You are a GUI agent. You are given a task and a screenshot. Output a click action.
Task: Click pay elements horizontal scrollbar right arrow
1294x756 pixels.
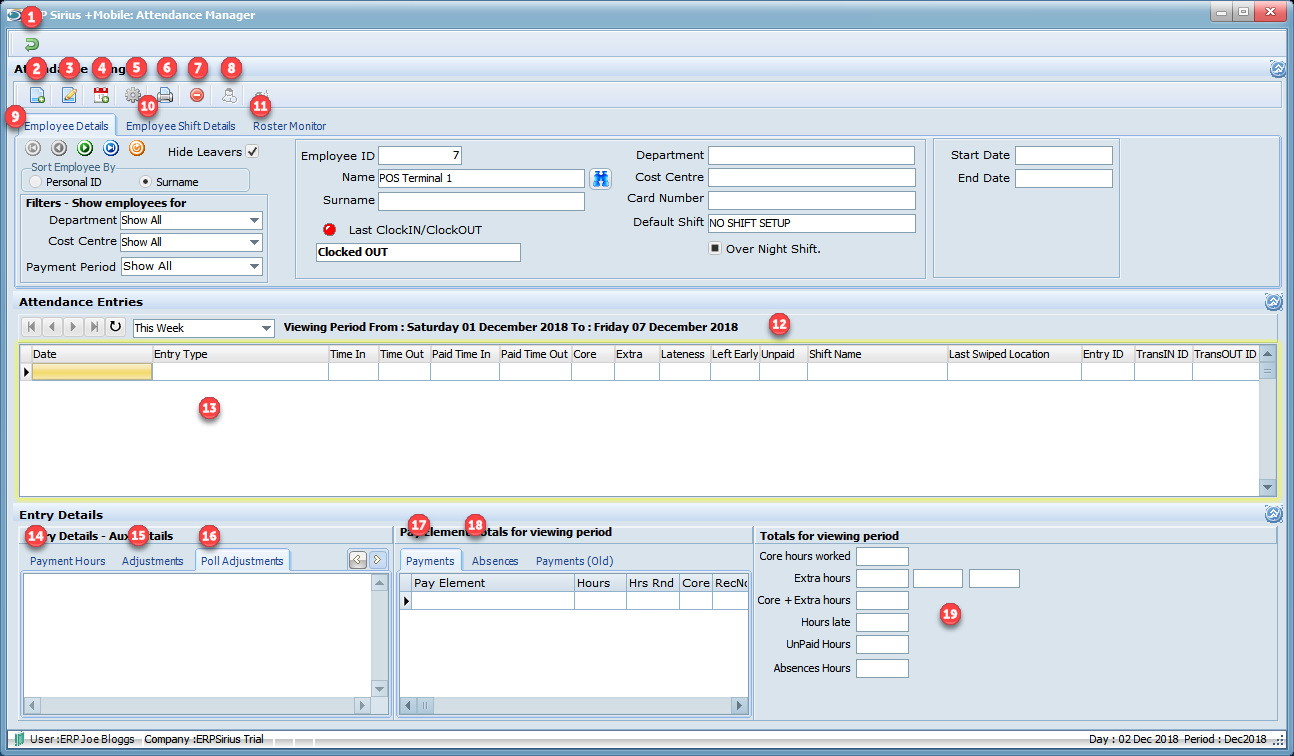click(740, 706)
